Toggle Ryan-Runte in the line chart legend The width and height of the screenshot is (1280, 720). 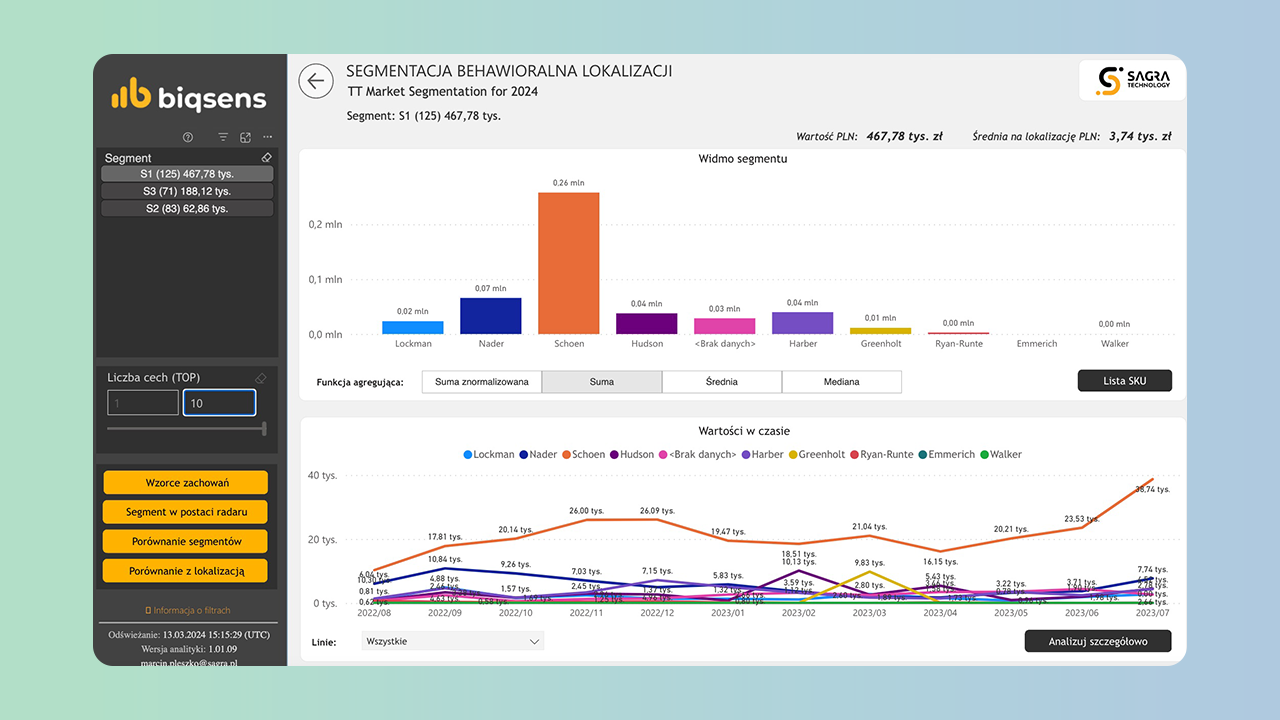(x=881, y=454)
